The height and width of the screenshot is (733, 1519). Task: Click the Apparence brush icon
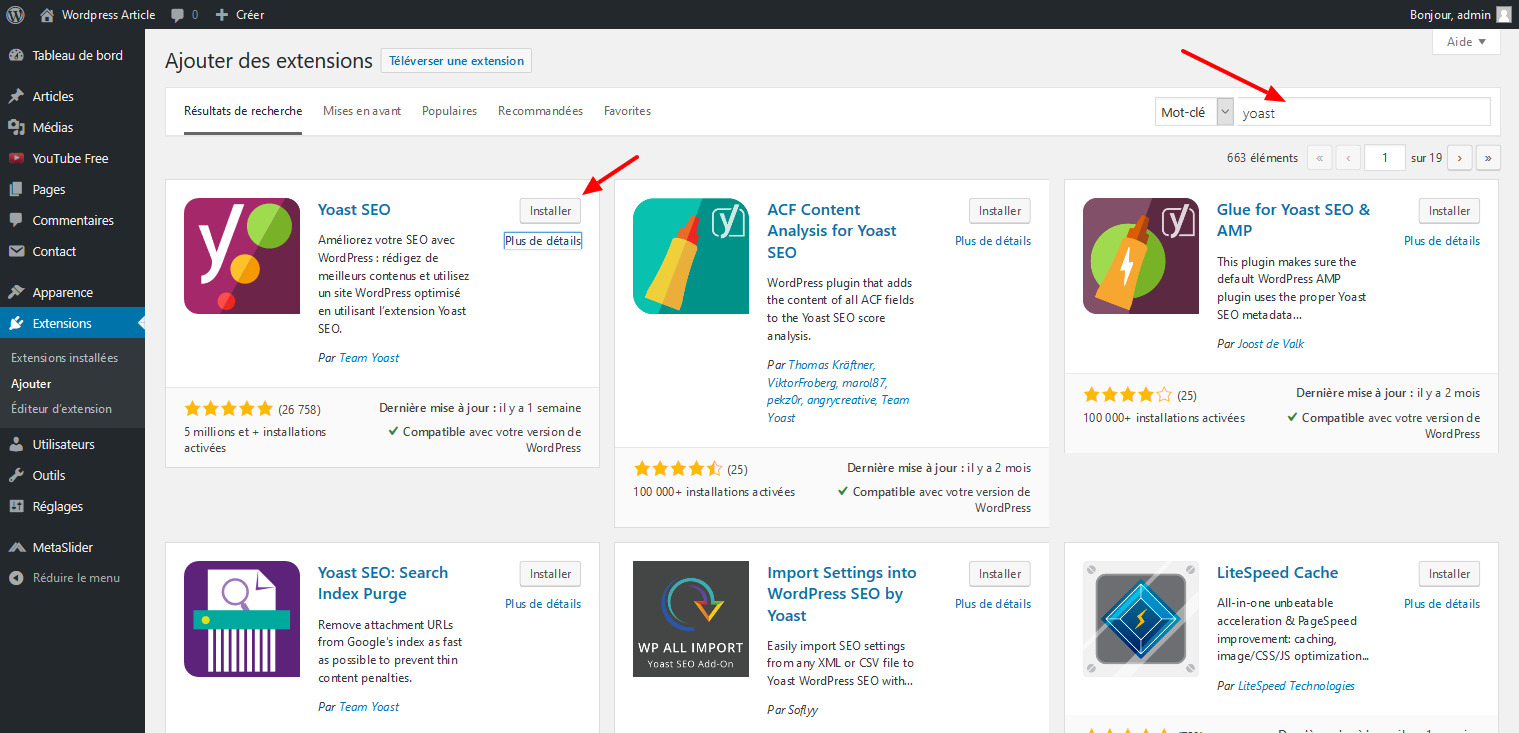[x=16, y=292]
